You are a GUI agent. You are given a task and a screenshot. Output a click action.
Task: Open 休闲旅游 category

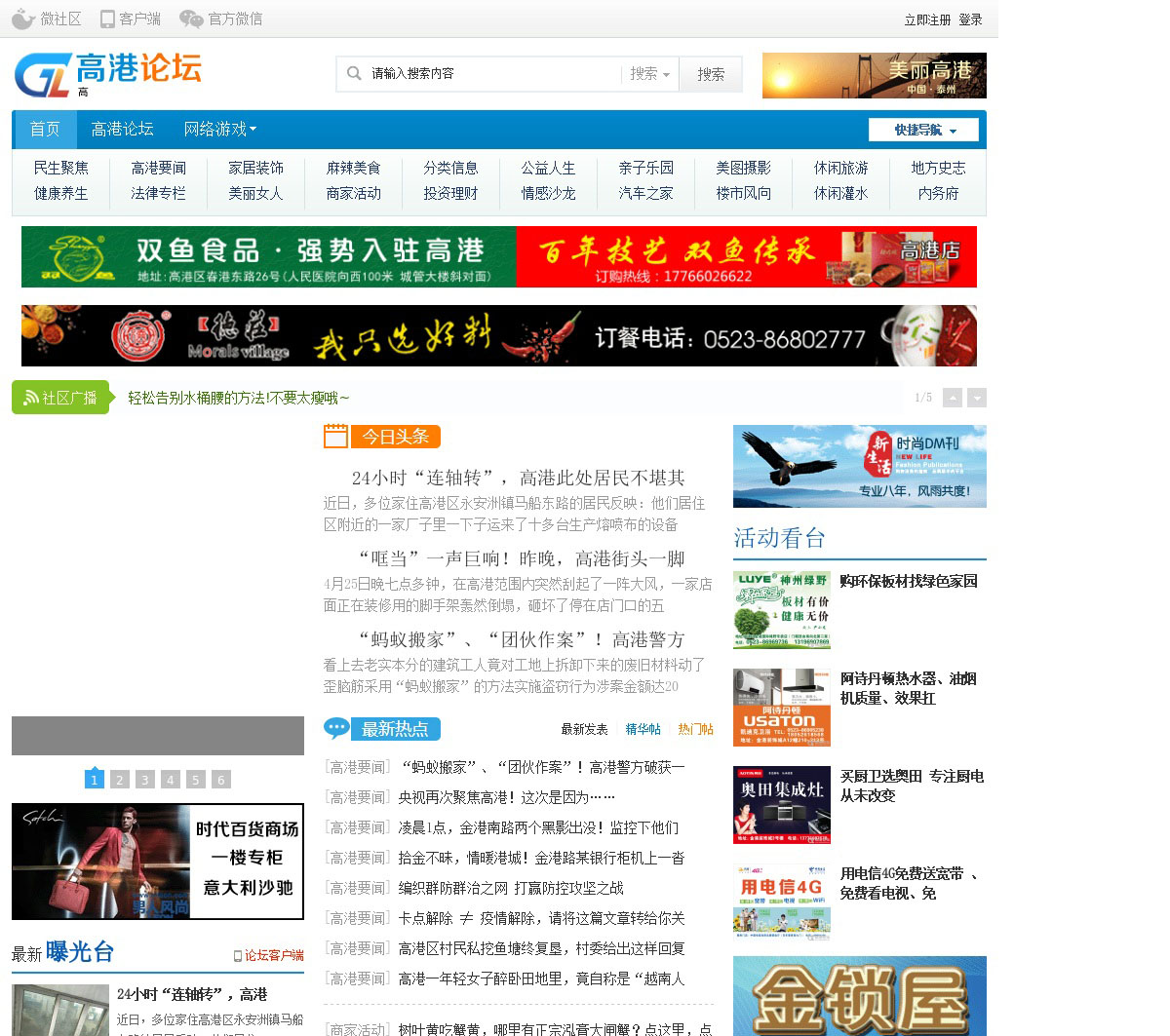840,168
